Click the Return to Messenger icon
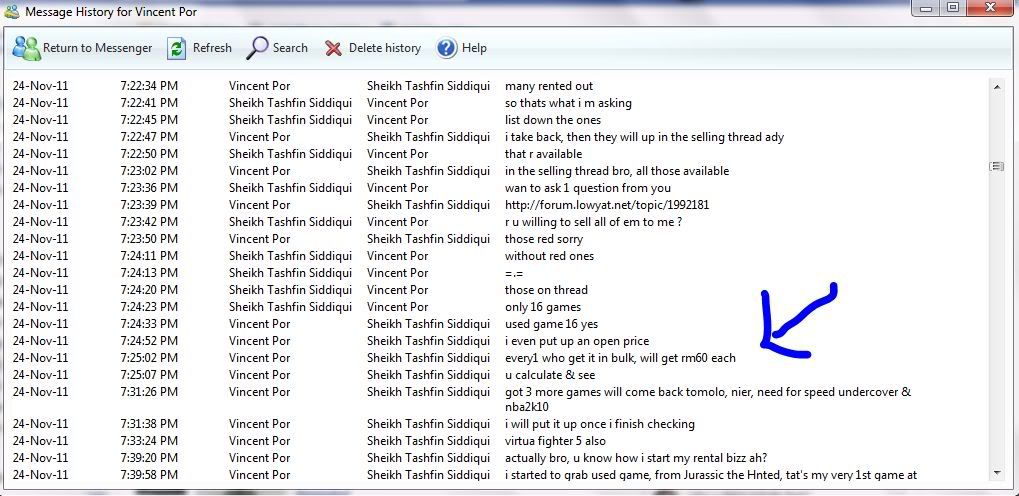The height and width of the screenshot is (496, 1019). click(x=27, y=48)
